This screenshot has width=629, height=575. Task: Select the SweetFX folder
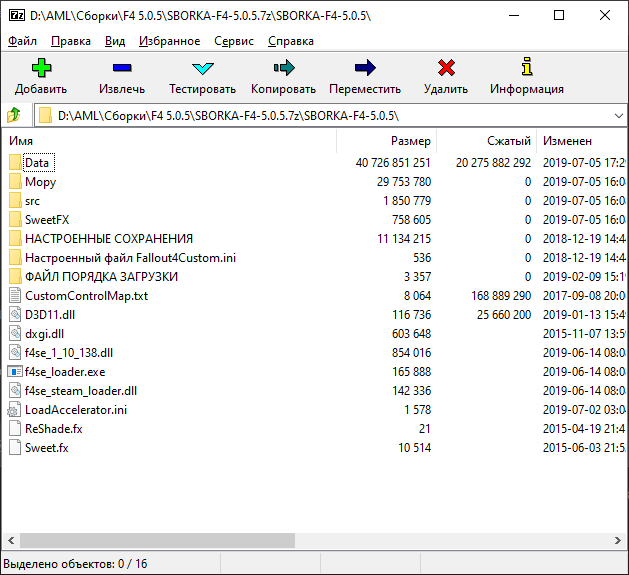pyautogui.click(x=47, y=220)
